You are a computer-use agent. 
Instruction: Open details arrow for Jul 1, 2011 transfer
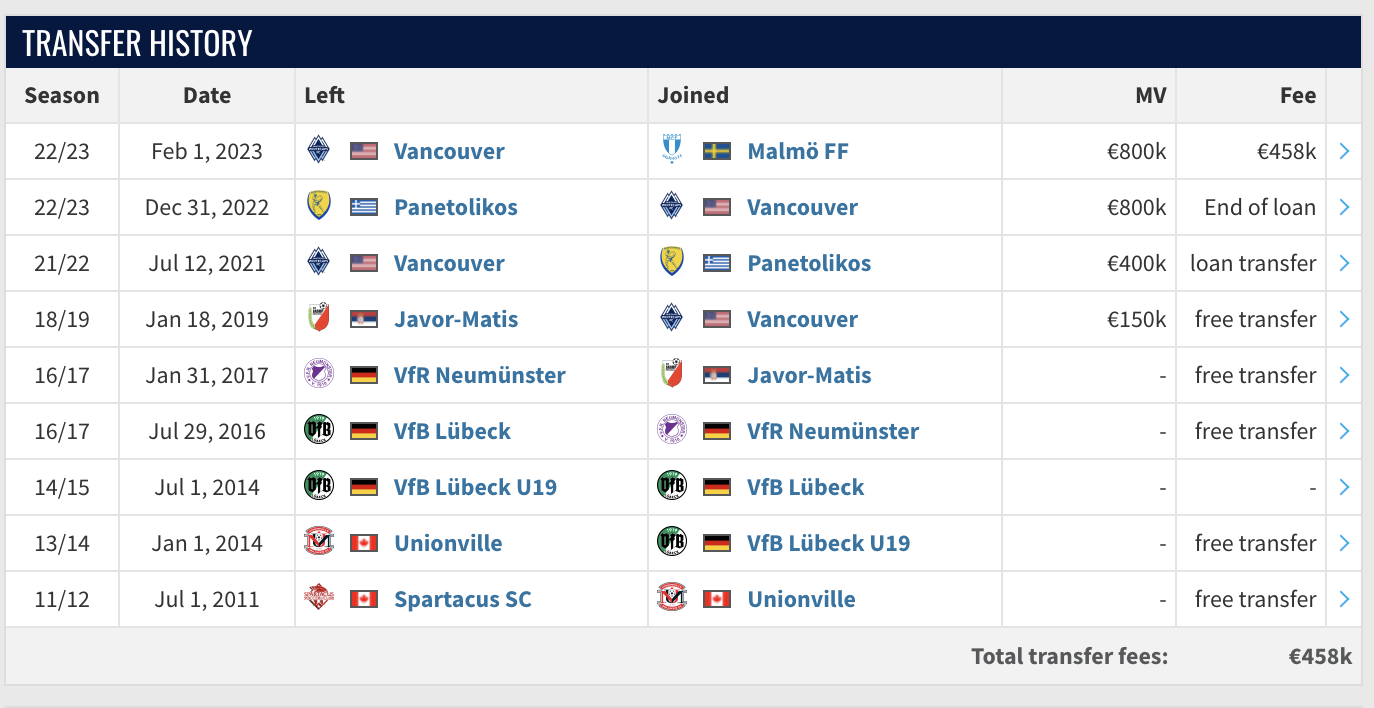pyautogui.click(x=1344, y=599)
